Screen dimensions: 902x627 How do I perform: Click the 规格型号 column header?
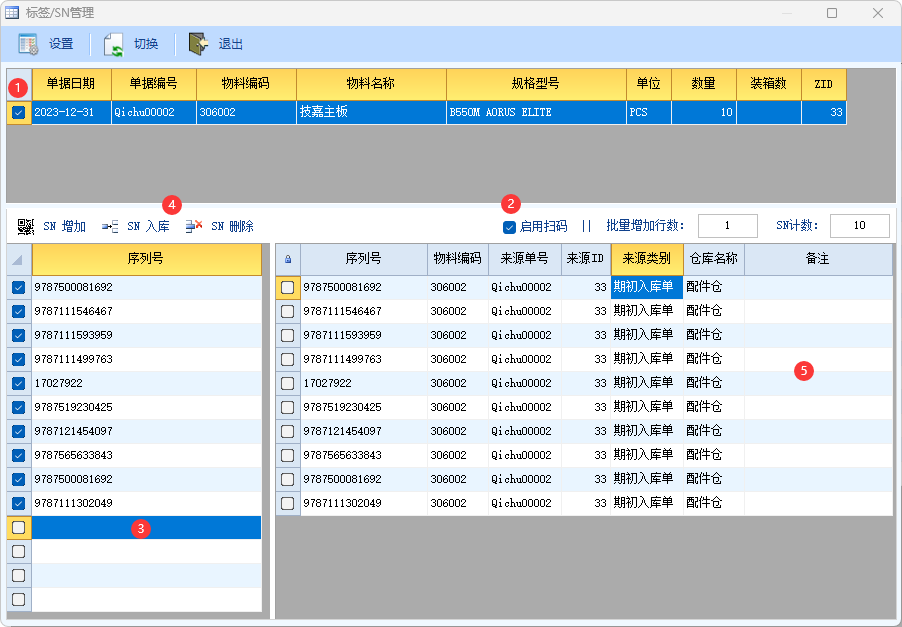(536, 84)
